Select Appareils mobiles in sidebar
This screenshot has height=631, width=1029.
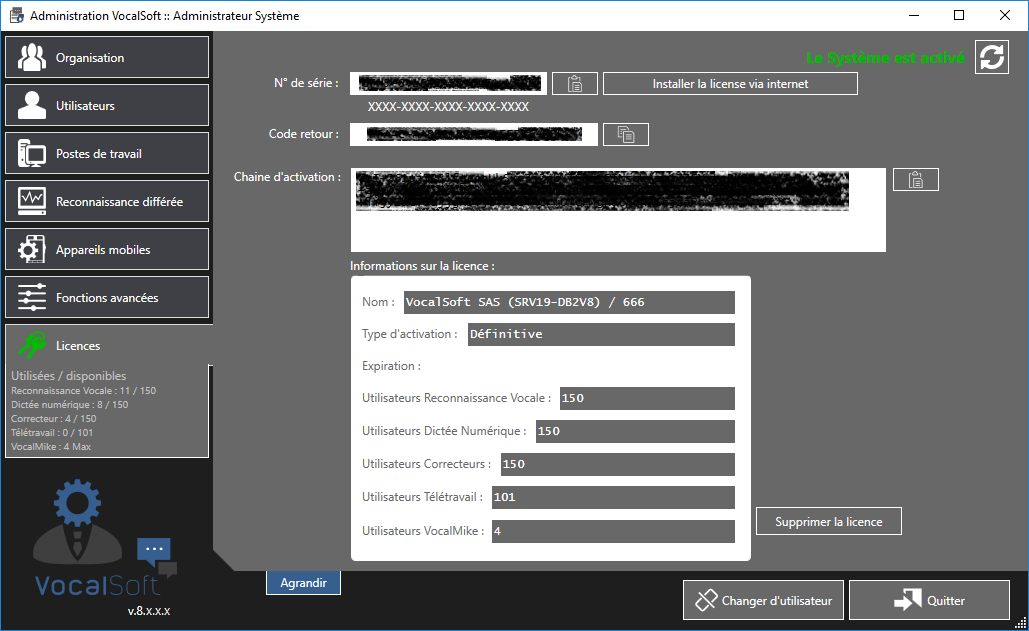coord(107,249)
